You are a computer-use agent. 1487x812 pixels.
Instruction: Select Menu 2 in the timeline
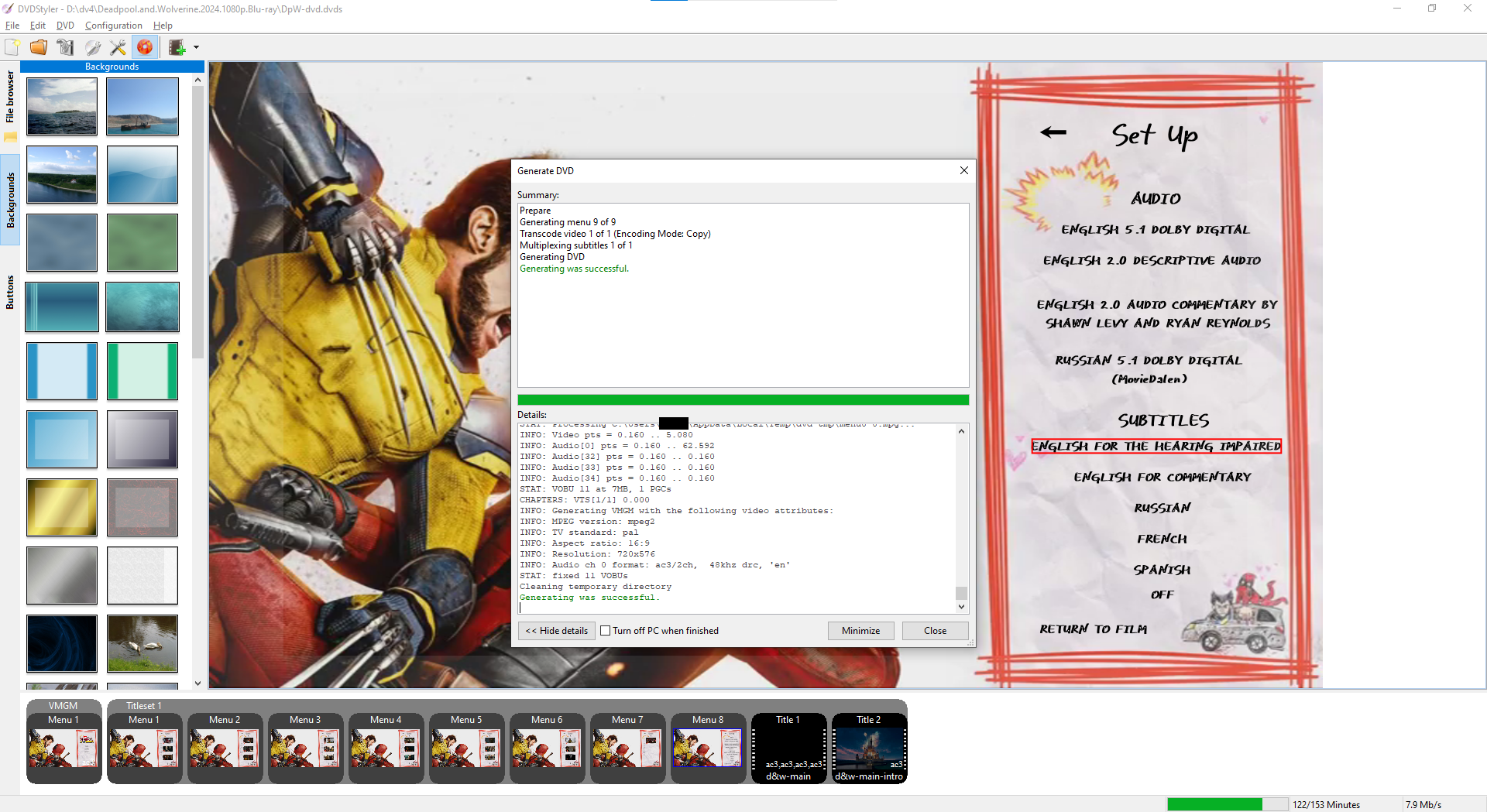tap(225, 748)
